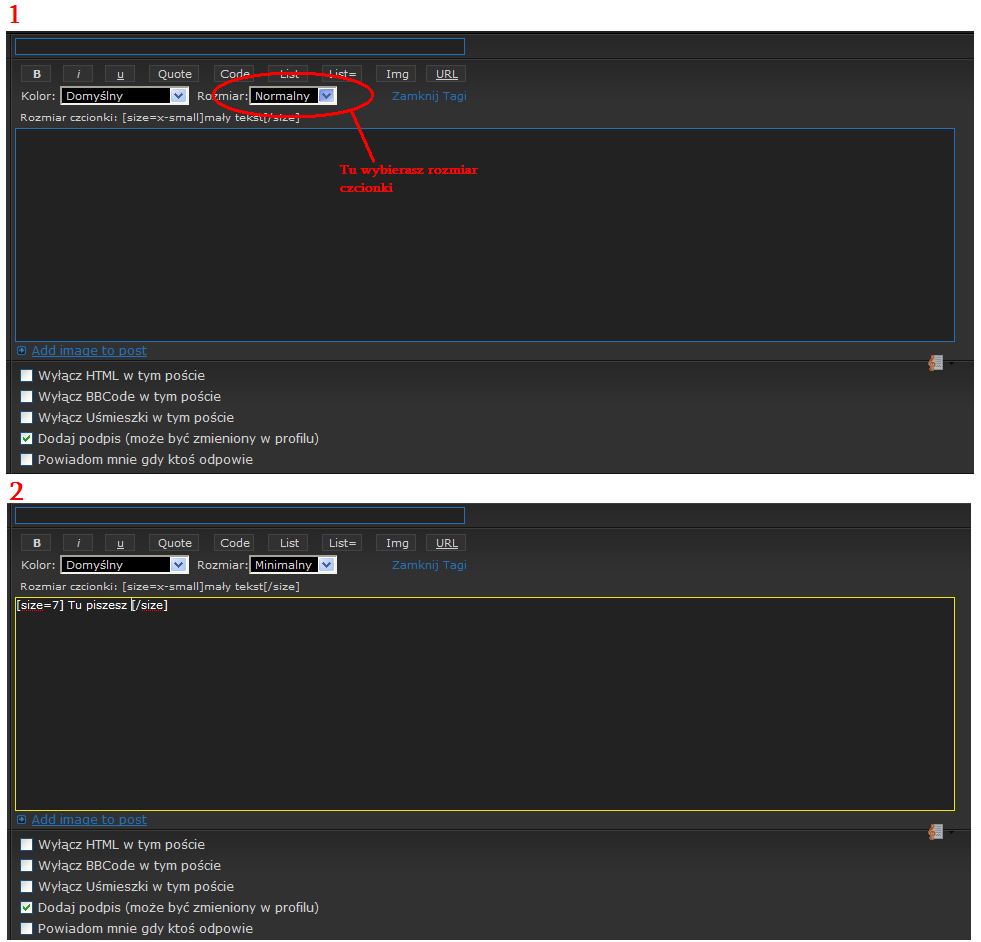
Task: Toggle Wyłącz Uśmieszki checkbox in editor 1
Action: click(x=26, y=417)
